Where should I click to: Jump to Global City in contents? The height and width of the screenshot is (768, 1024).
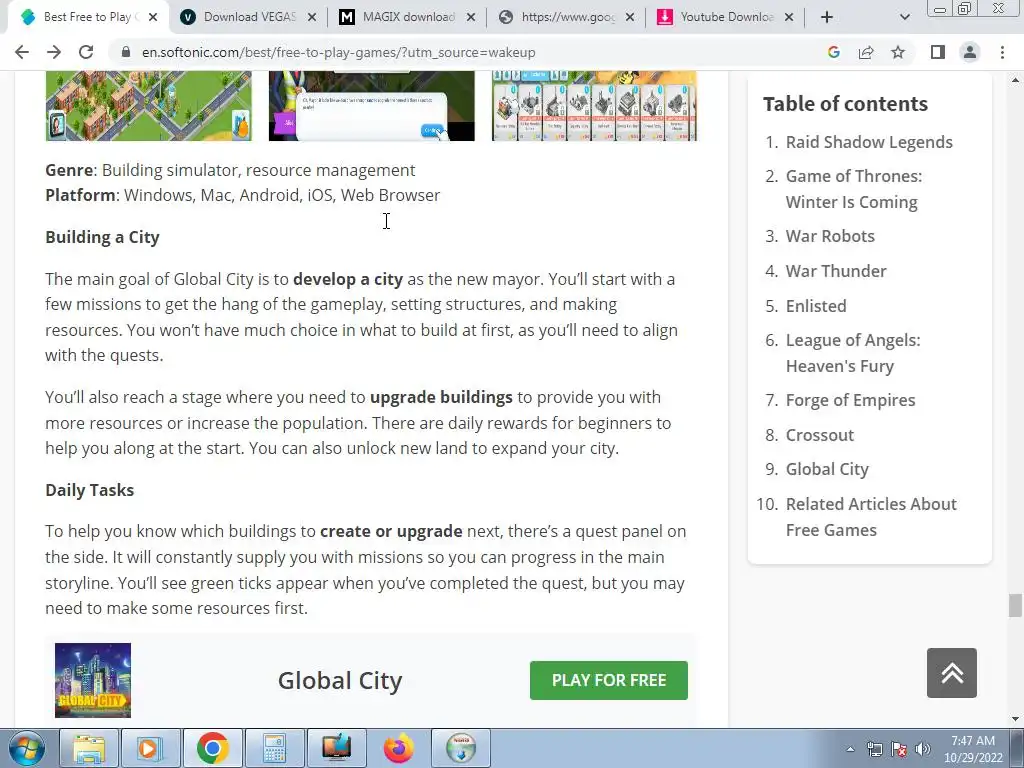tap(827, 470)
